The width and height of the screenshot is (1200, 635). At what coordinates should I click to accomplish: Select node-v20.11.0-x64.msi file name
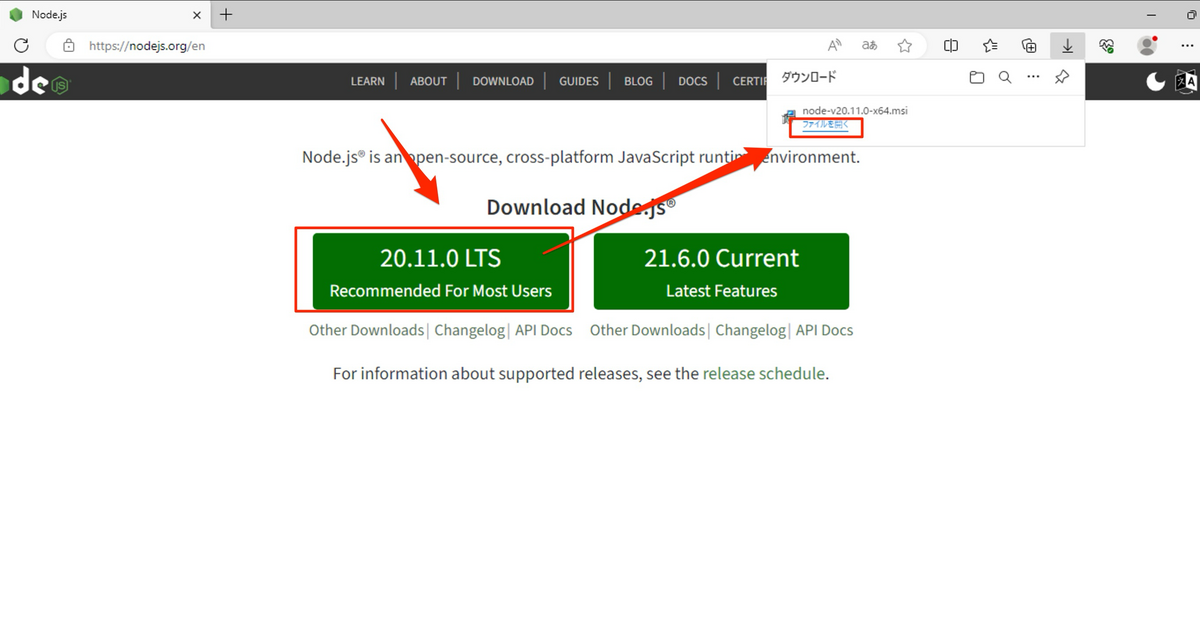click(x=855, y=110)
